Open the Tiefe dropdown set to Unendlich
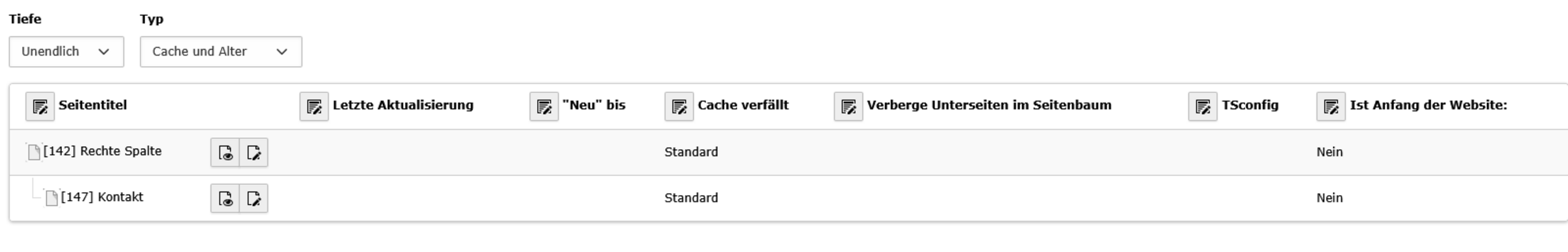The image size is (1568, 252). click(66, 51)
